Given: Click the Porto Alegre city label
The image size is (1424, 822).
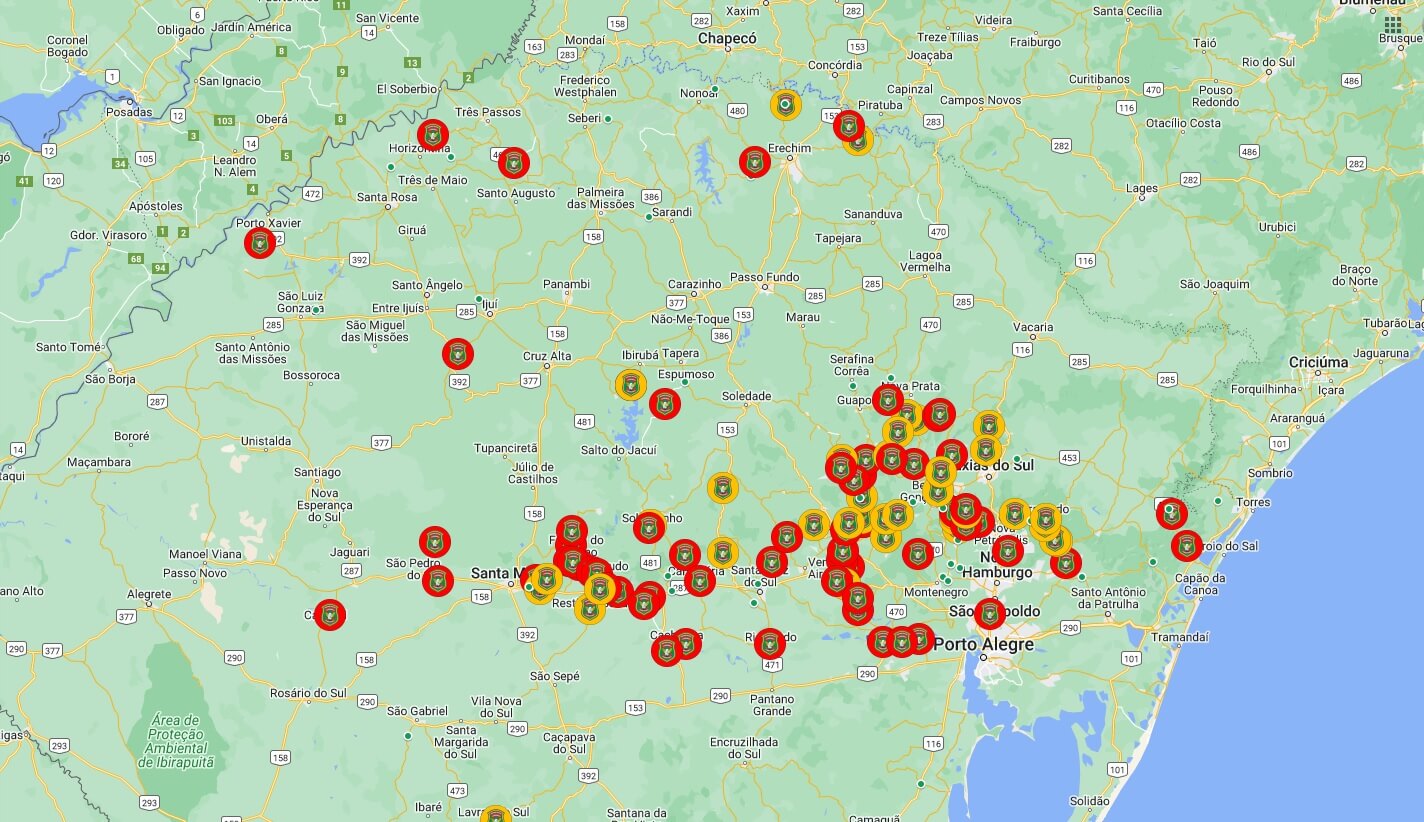Looking at the screenshot, I should (984, 645).
